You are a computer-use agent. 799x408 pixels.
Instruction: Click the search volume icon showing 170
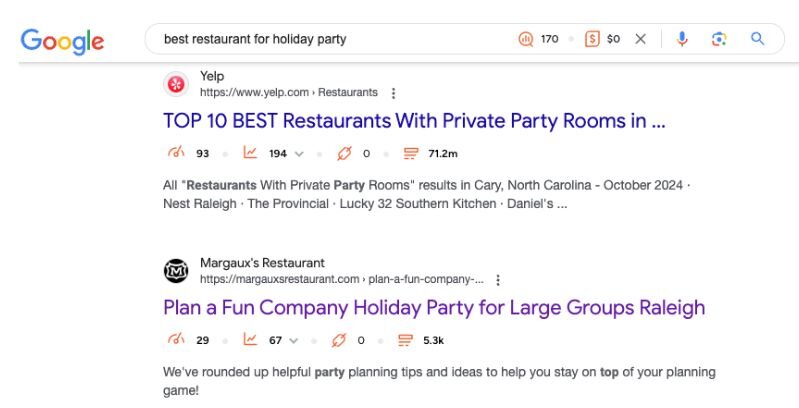(x=526, y=39)
